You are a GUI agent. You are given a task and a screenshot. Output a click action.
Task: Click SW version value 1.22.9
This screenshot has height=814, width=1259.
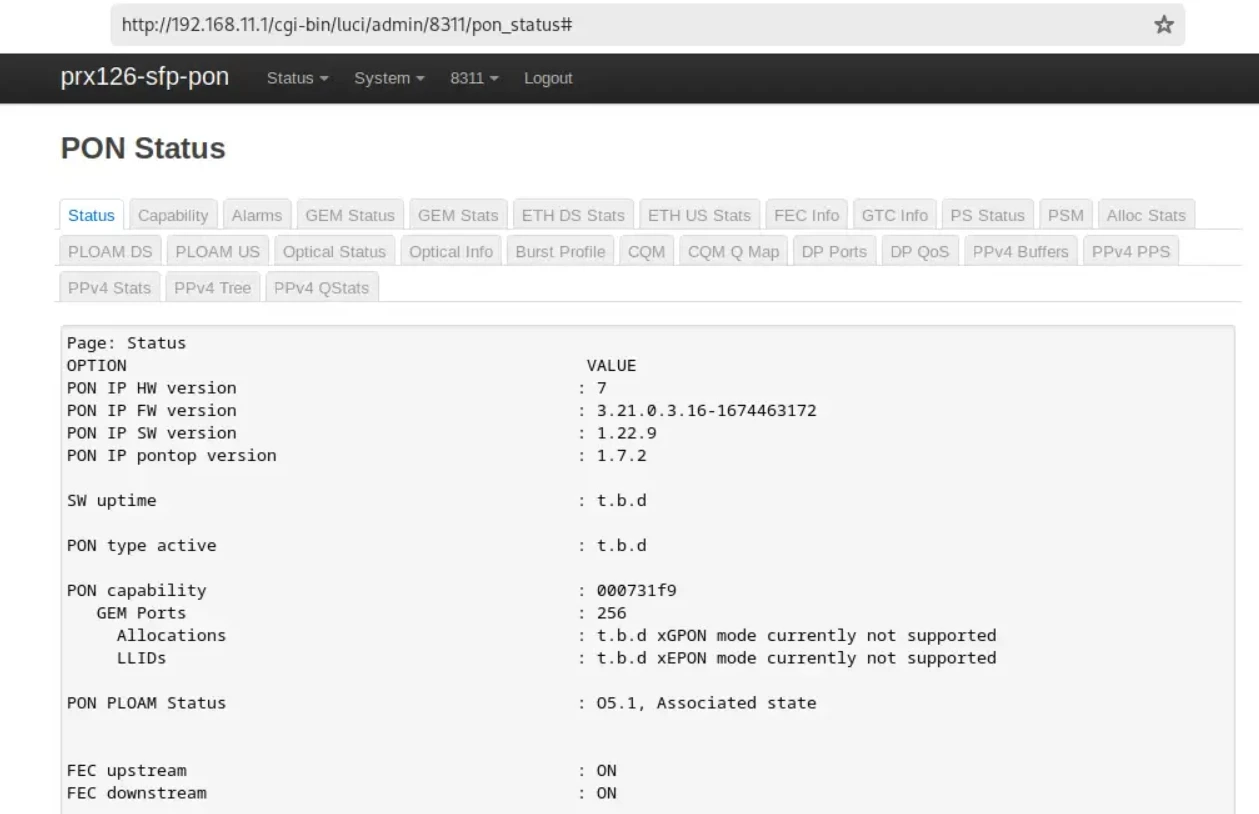pyautogui.click(x=626, y=433)
